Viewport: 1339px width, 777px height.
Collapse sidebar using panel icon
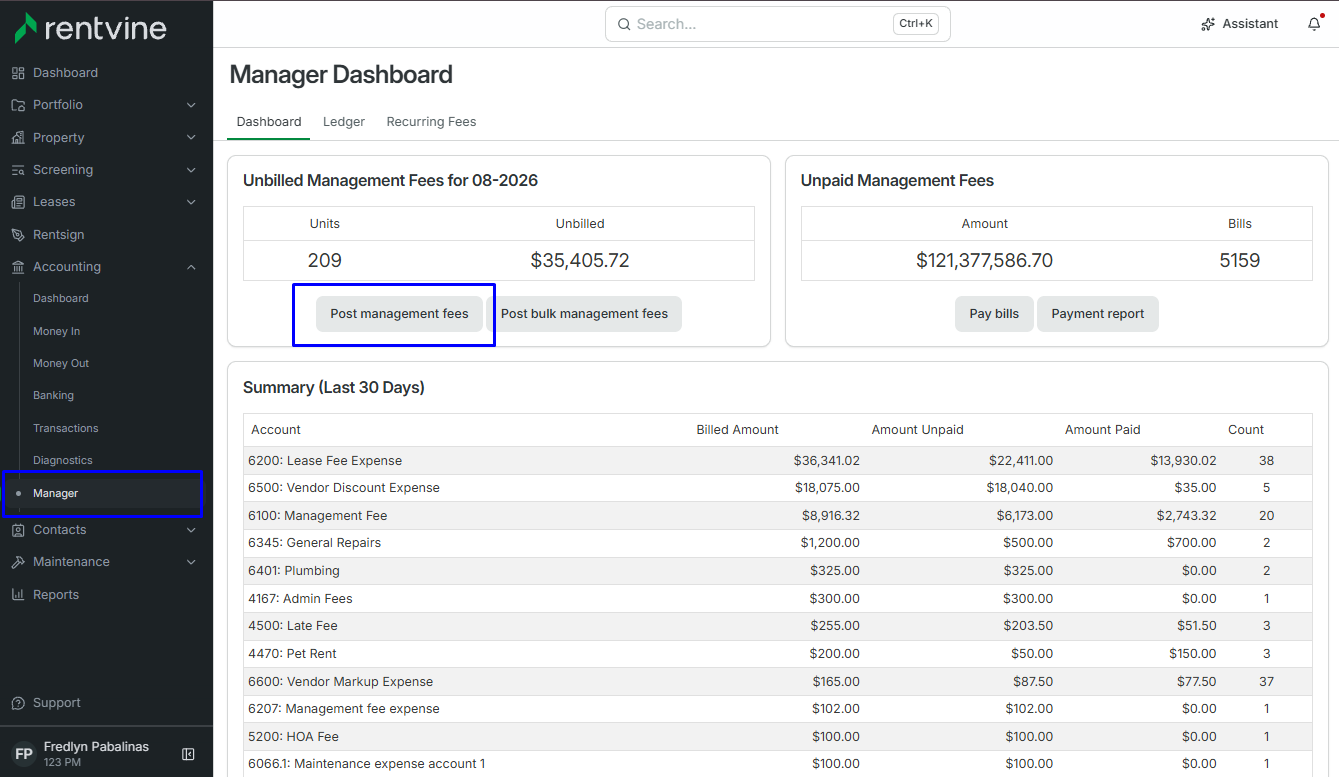click(188, 754)
